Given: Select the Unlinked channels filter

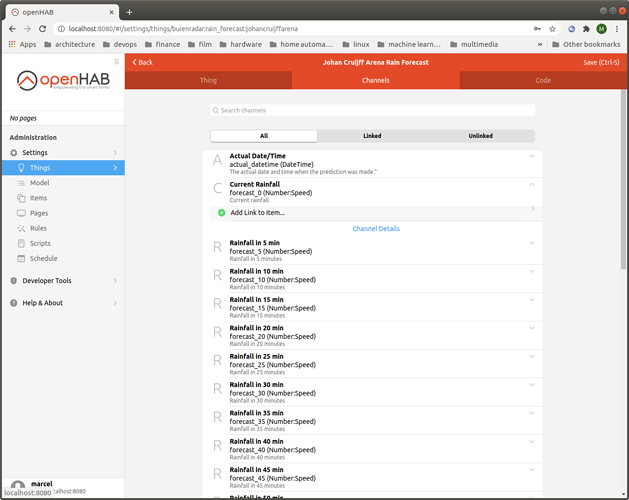Looking at the screenshot, I should (x=481, y=136).
